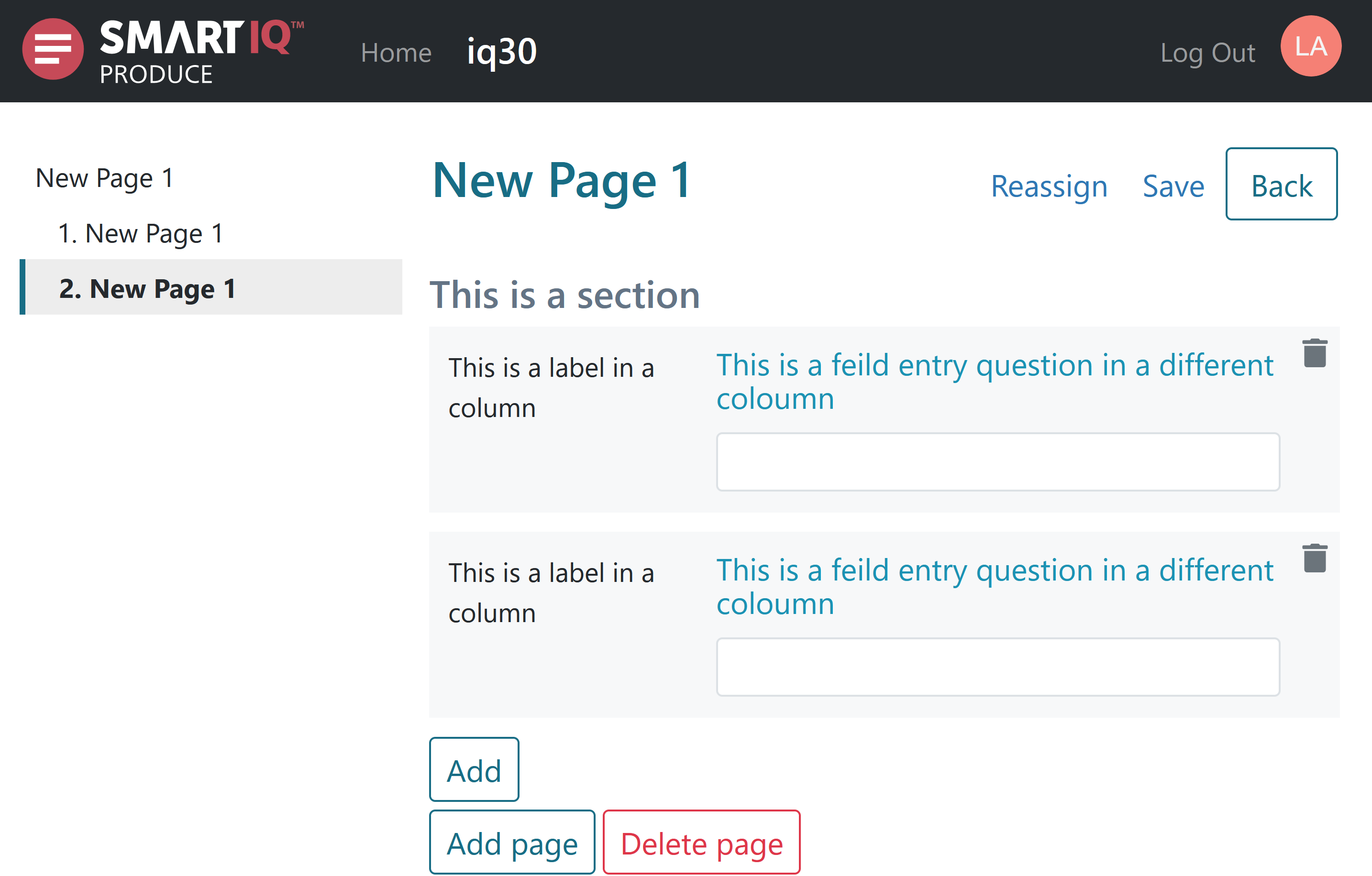Click the 'This is a section' heading

pyautogui.click(x=564, y=295)
